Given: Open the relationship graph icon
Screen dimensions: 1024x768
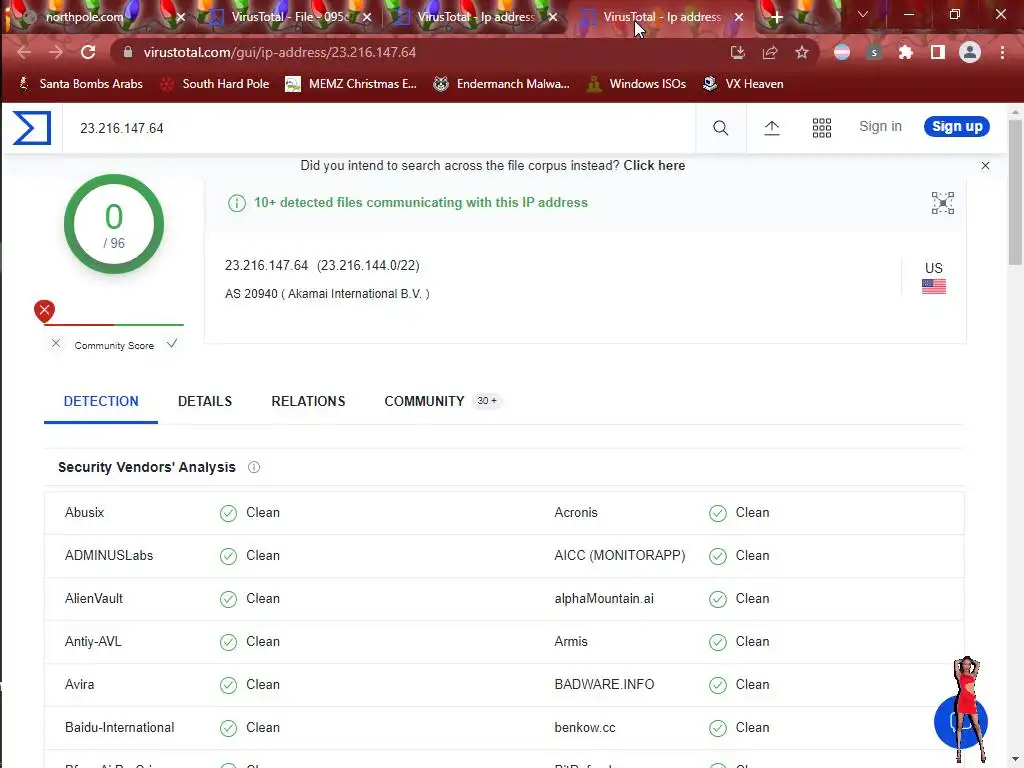Looking at the screenshot, I should (x=942, y=203).
